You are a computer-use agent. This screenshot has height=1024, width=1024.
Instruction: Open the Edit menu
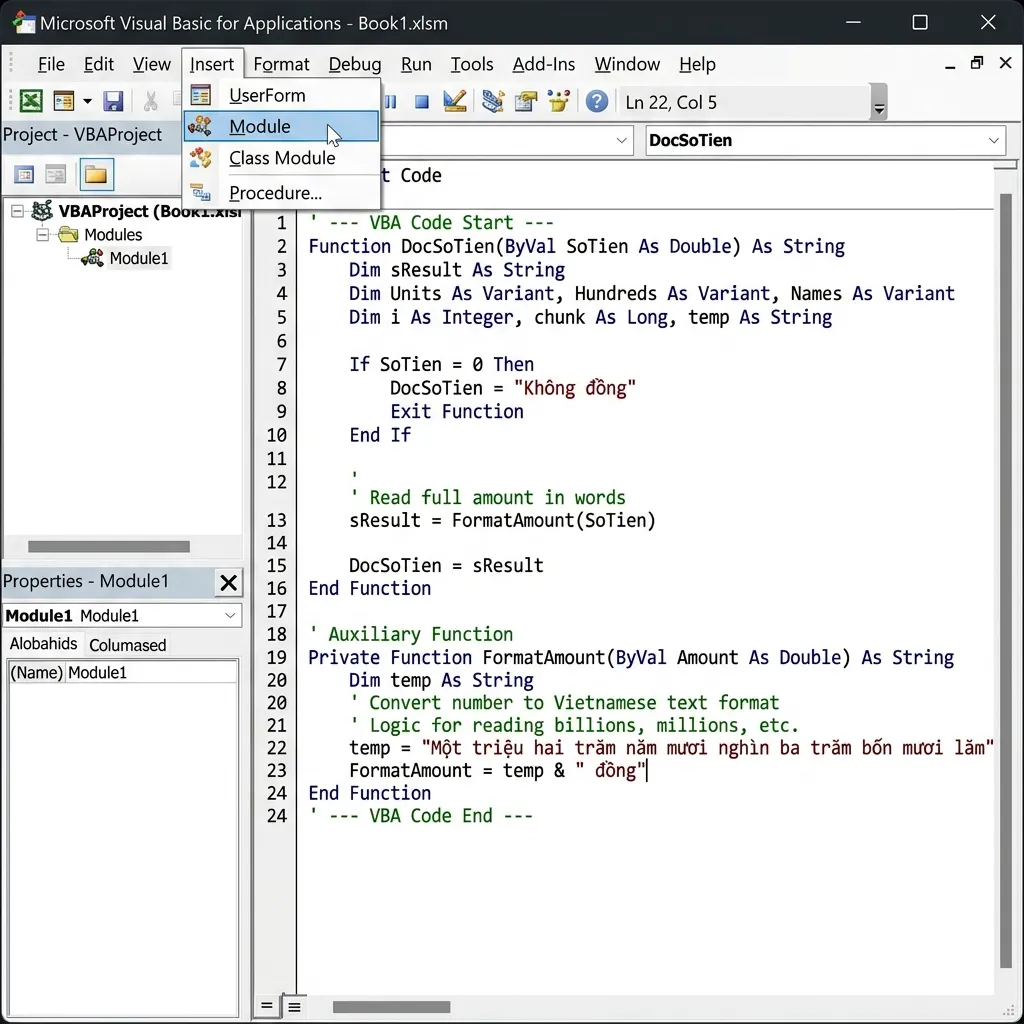[99, 64]
